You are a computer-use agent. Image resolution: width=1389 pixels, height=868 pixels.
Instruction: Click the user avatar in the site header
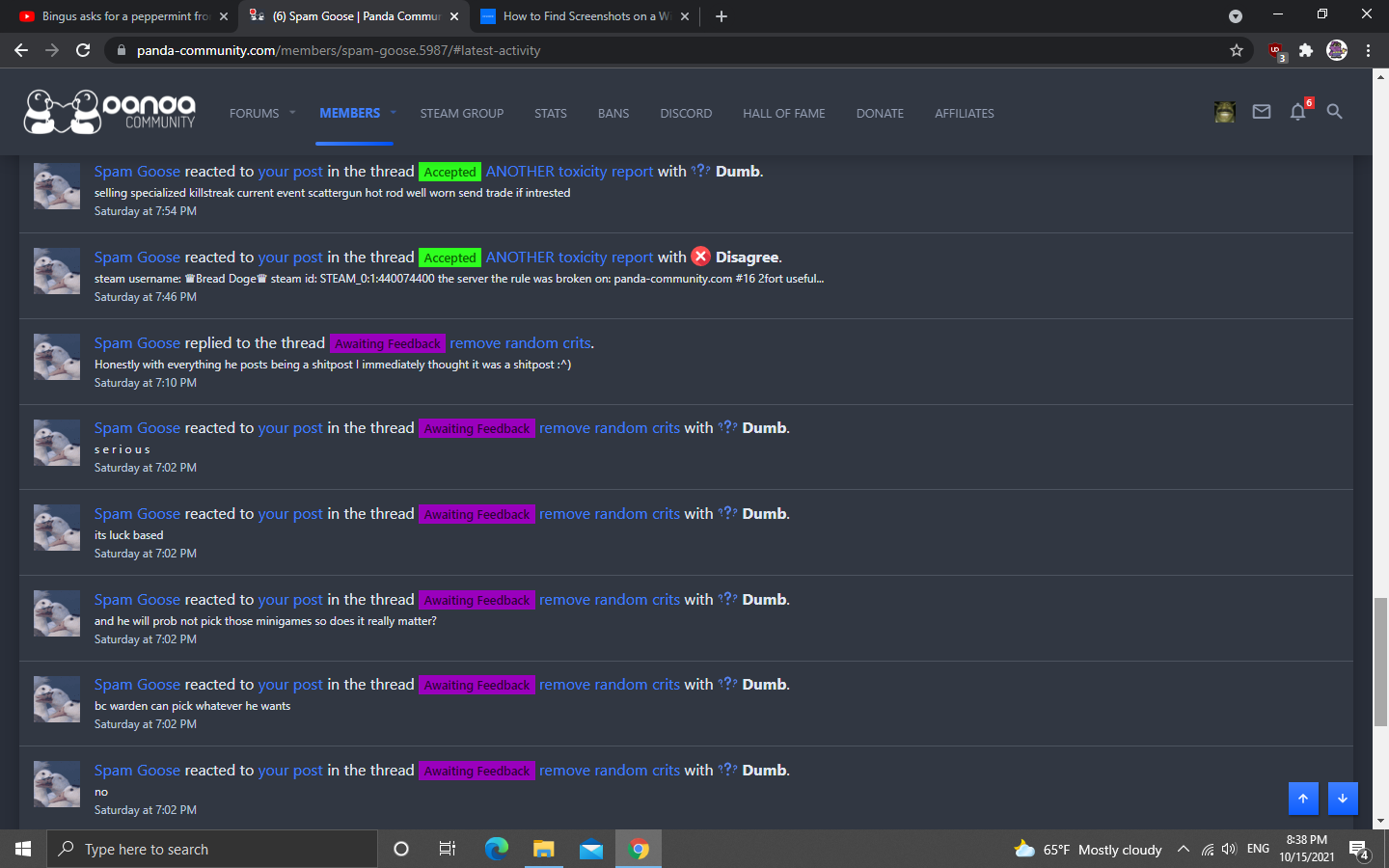[1225, 112]
